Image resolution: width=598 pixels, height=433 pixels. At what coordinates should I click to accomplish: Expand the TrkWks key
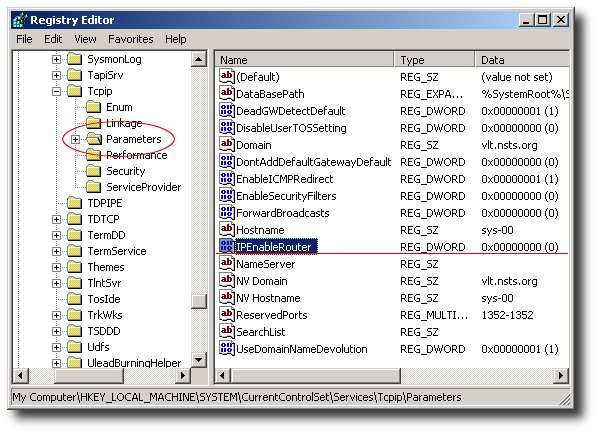[x=56, y=315]
